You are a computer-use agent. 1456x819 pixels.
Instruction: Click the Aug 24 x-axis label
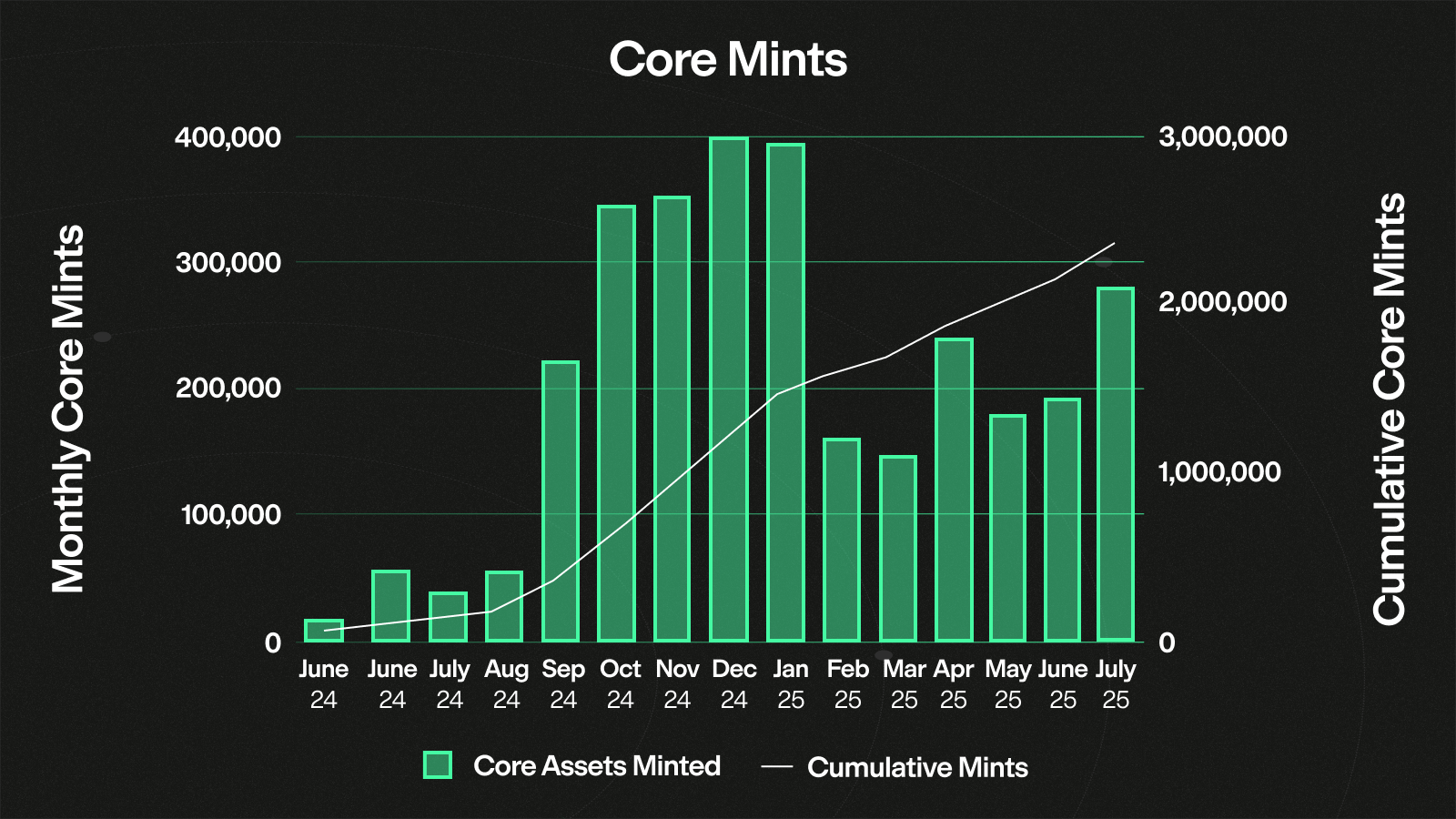tap(506, 684)
